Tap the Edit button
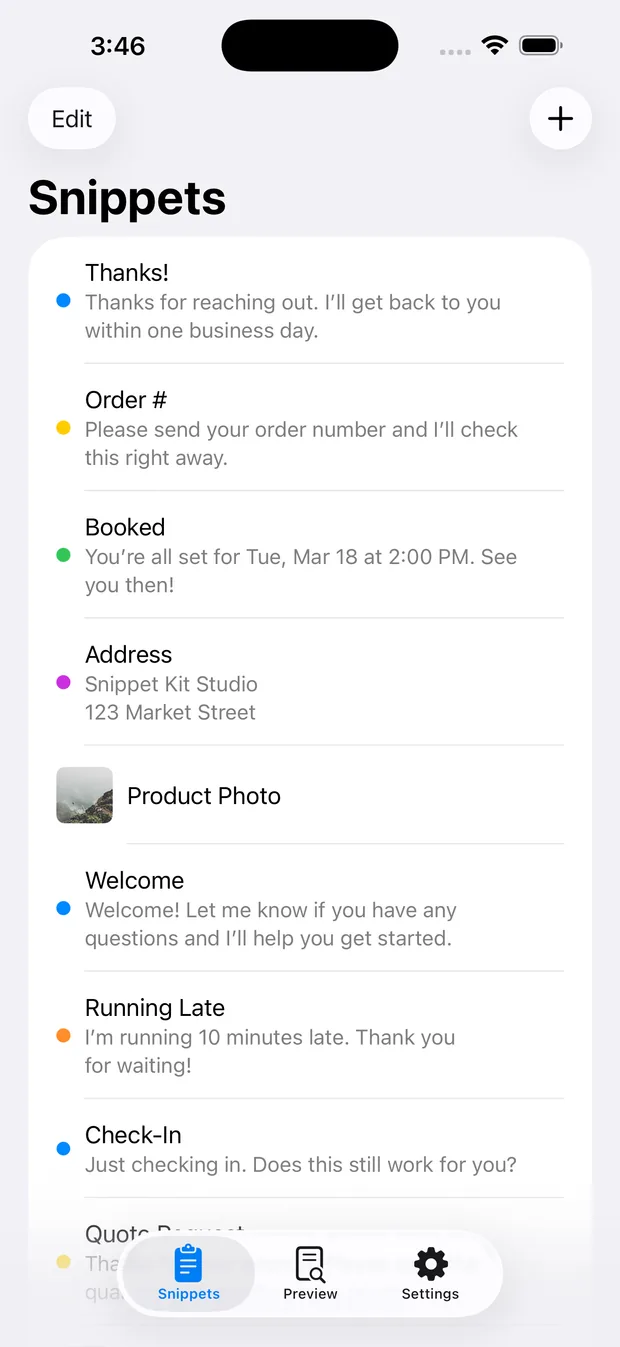Screen dimensions: 620x1347 pos(71,118)
